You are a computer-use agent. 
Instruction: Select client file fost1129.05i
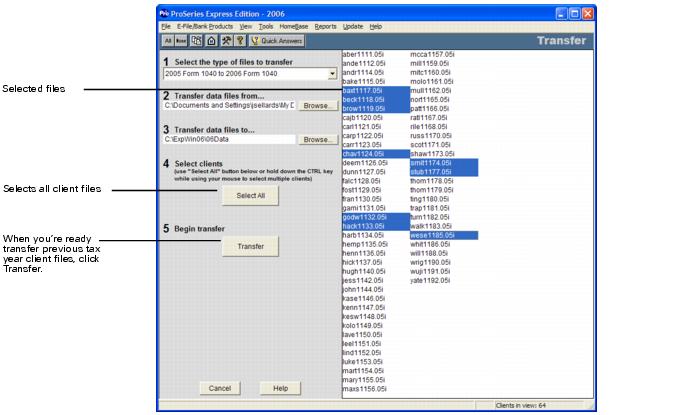362,190
